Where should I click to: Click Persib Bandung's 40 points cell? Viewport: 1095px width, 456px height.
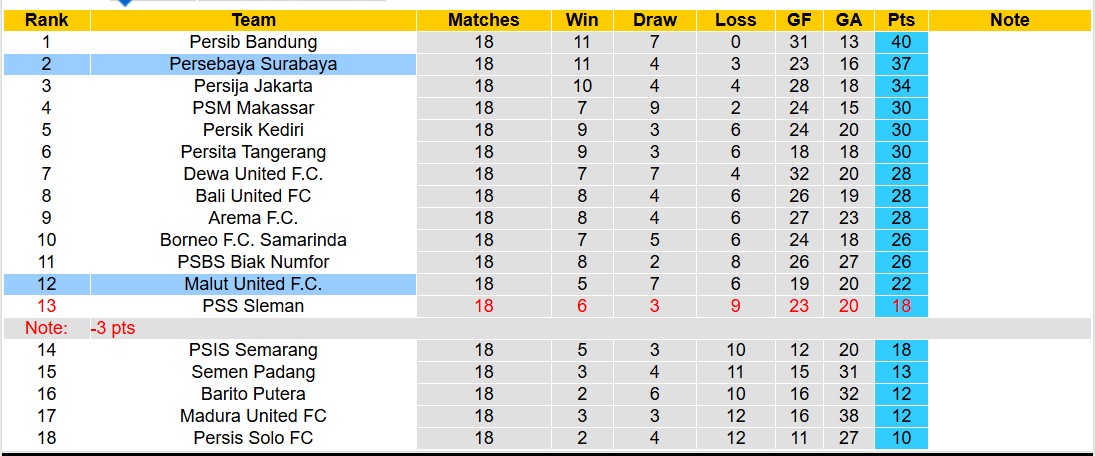point(901,42)
